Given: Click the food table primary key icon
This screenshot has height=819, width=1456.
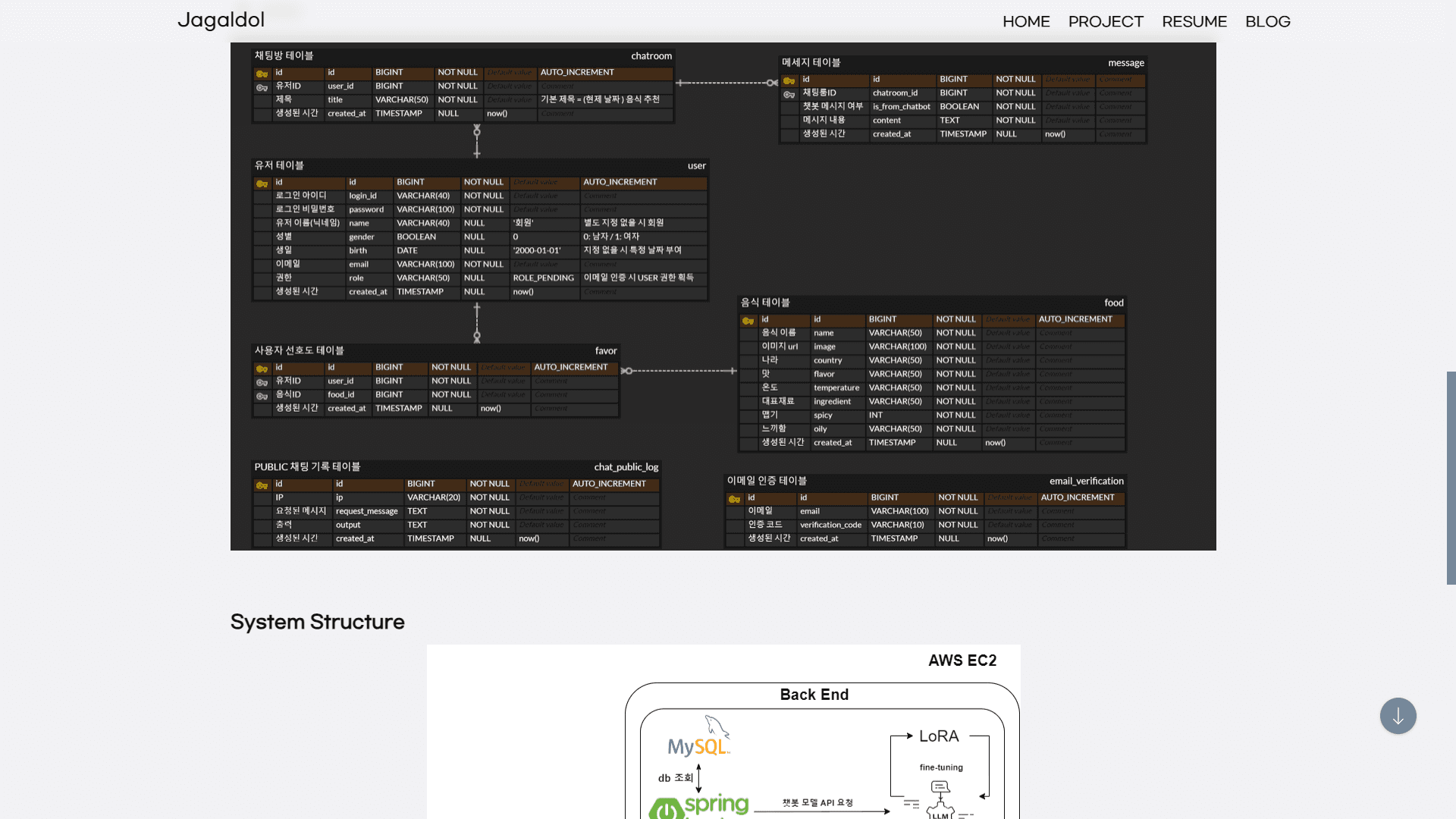Looking at the screenshot, I should click(748, 321).
